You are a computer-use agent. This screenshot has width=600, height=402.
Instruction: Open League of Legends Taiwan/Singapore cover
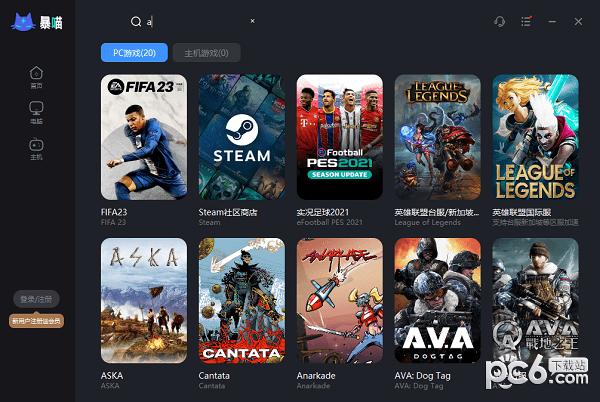coord(438,137)
